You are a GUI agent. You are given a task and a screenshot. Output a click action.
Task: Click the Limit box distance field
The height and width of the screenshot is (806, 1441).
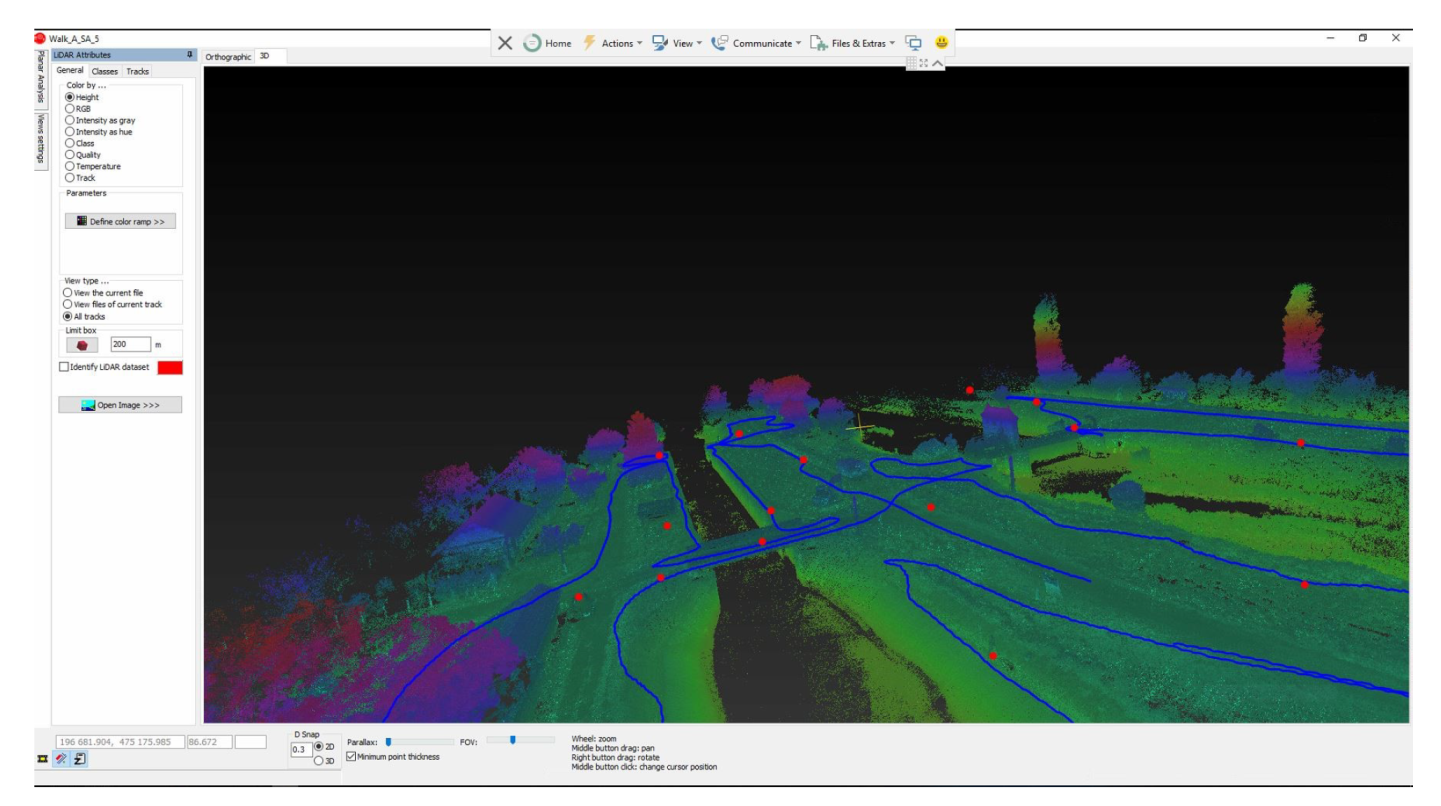(130, 344)
